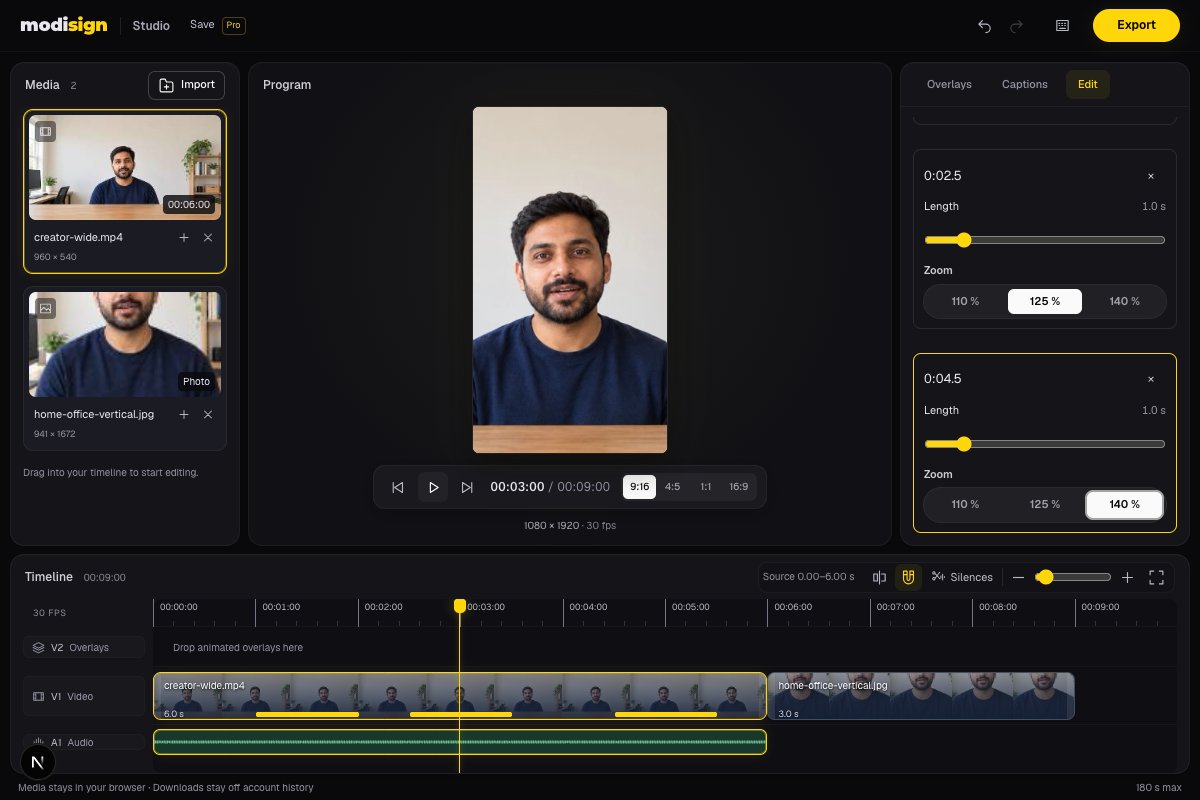
Task: Open Next.js dev tools badge
Action: [x=38, y=762]
